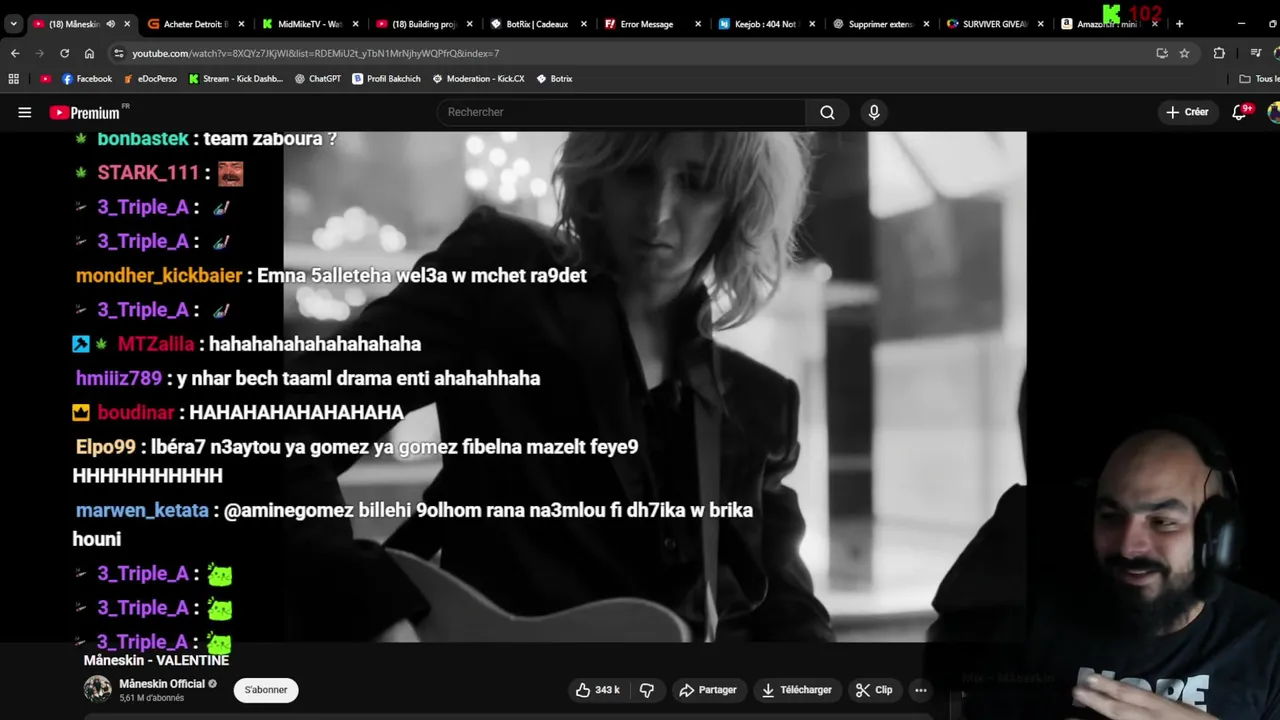Share the video via Partager
Viewport: 1280px width, 720px height.
tap(708, 690)
